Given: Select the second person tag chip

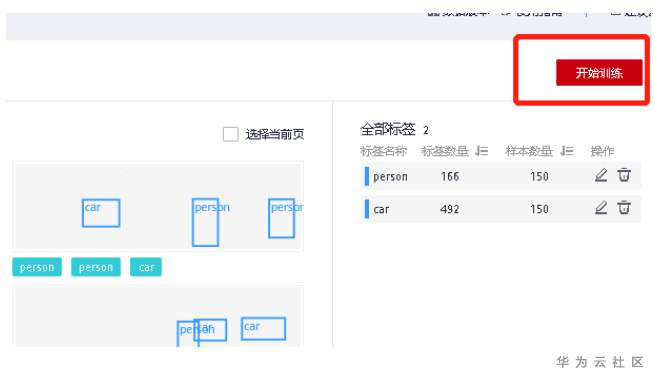Looking at the screenshot, I should point(96,267).
